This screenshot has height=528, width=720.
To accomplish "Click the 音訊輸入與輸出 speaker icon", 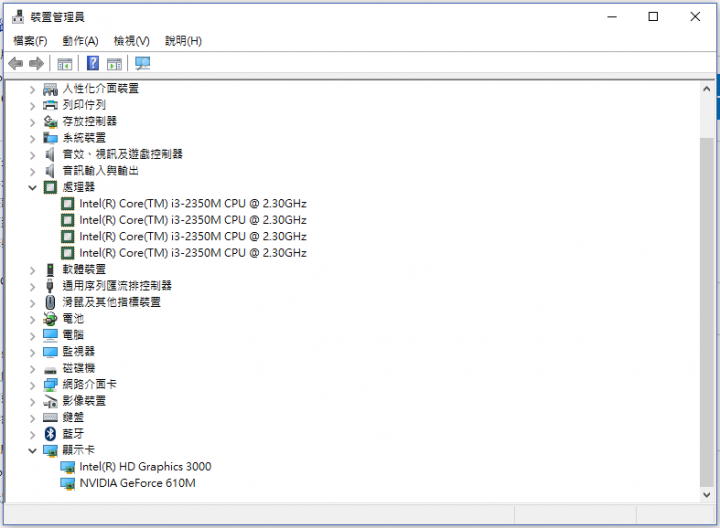I will (x=50, y=171).
